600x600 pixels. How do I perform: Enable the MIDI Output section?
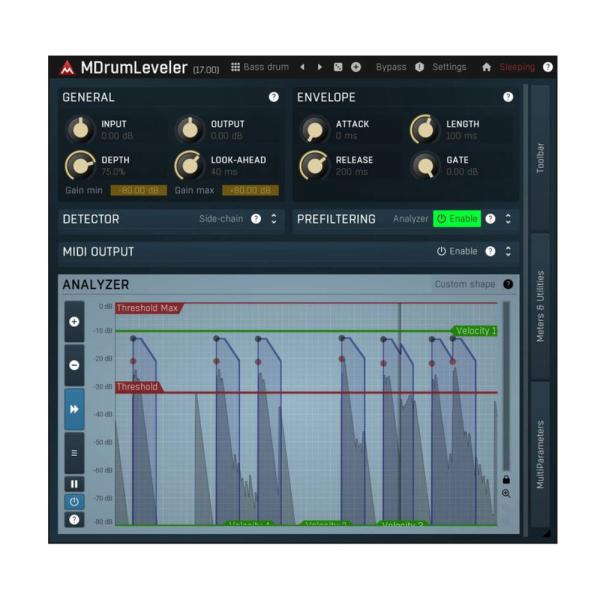point(457,251)
